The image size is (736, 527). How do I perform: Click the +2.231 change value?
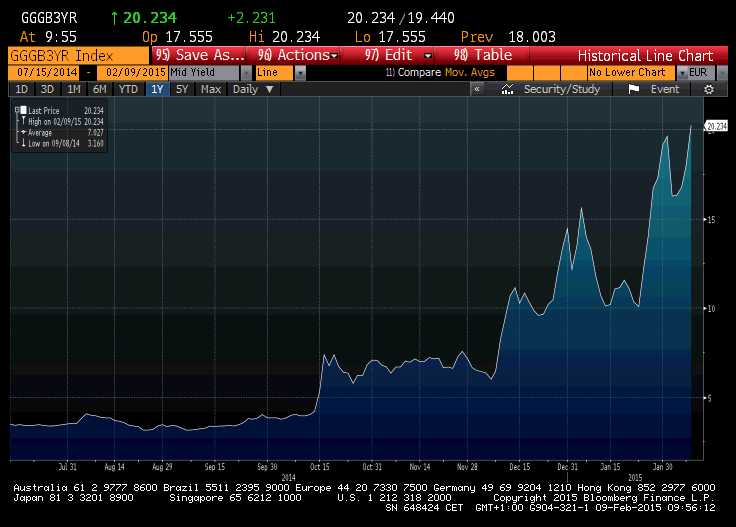click(x=251, y=18)
